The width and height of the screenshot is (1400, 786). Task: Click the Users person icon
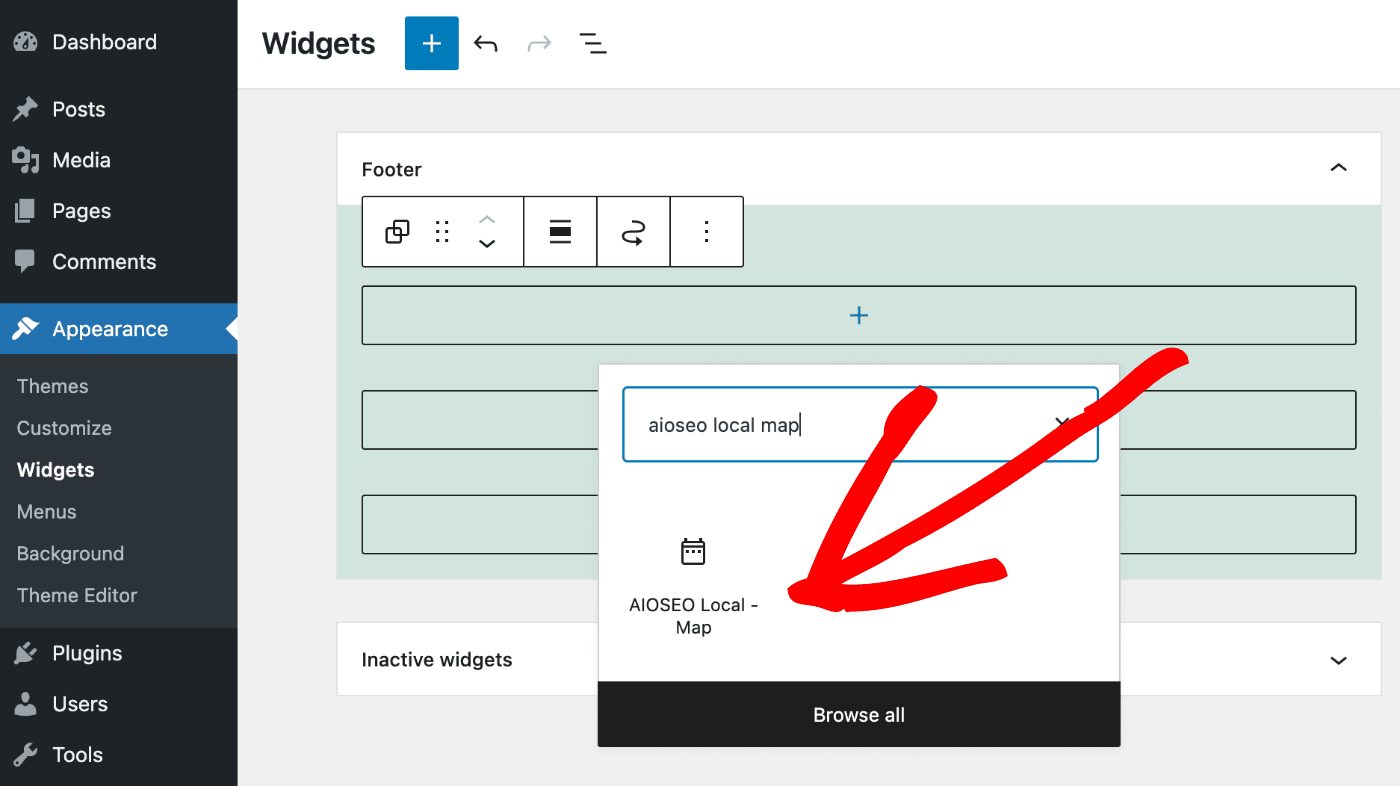[25, 704]
